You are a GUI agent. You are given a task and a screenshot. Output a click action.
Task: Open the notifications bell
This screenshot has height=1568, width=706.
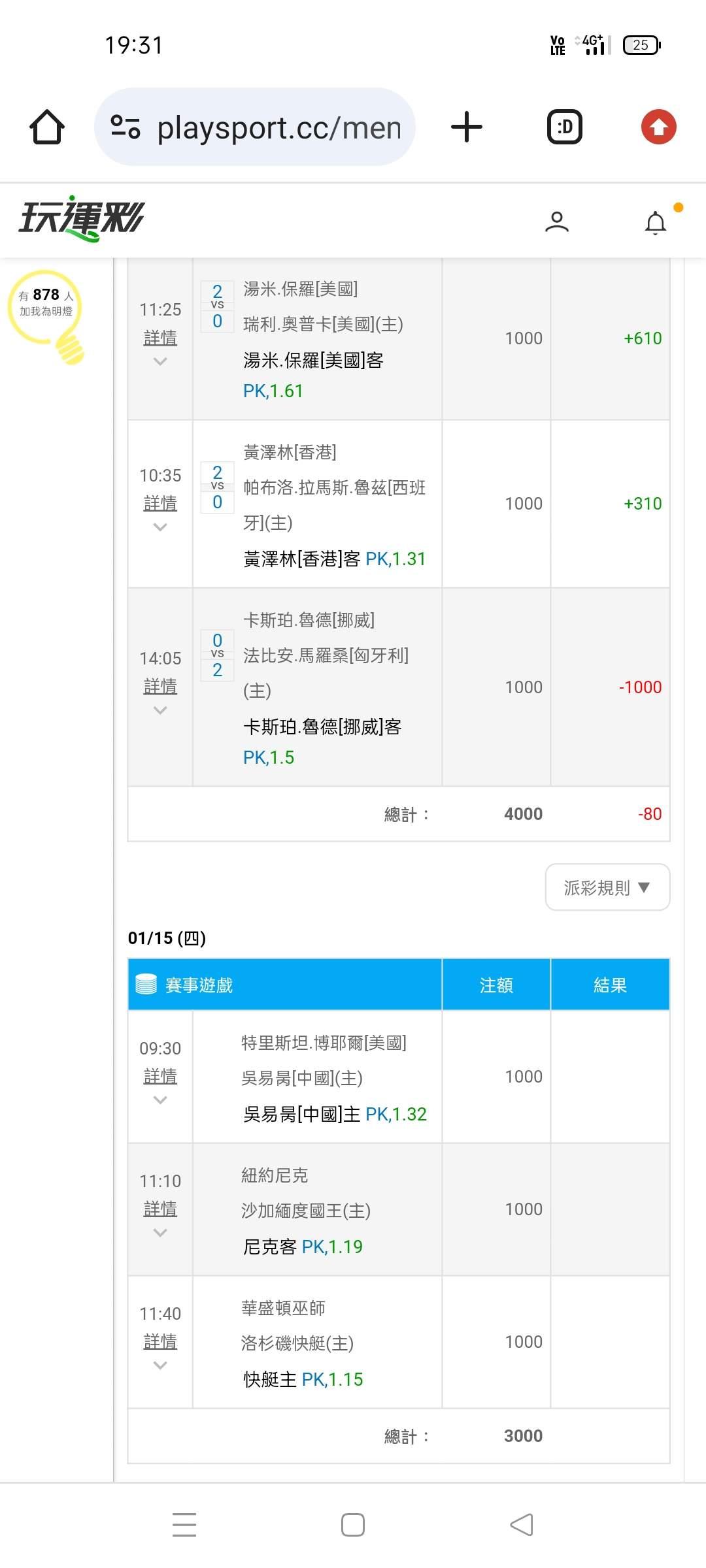656,223
